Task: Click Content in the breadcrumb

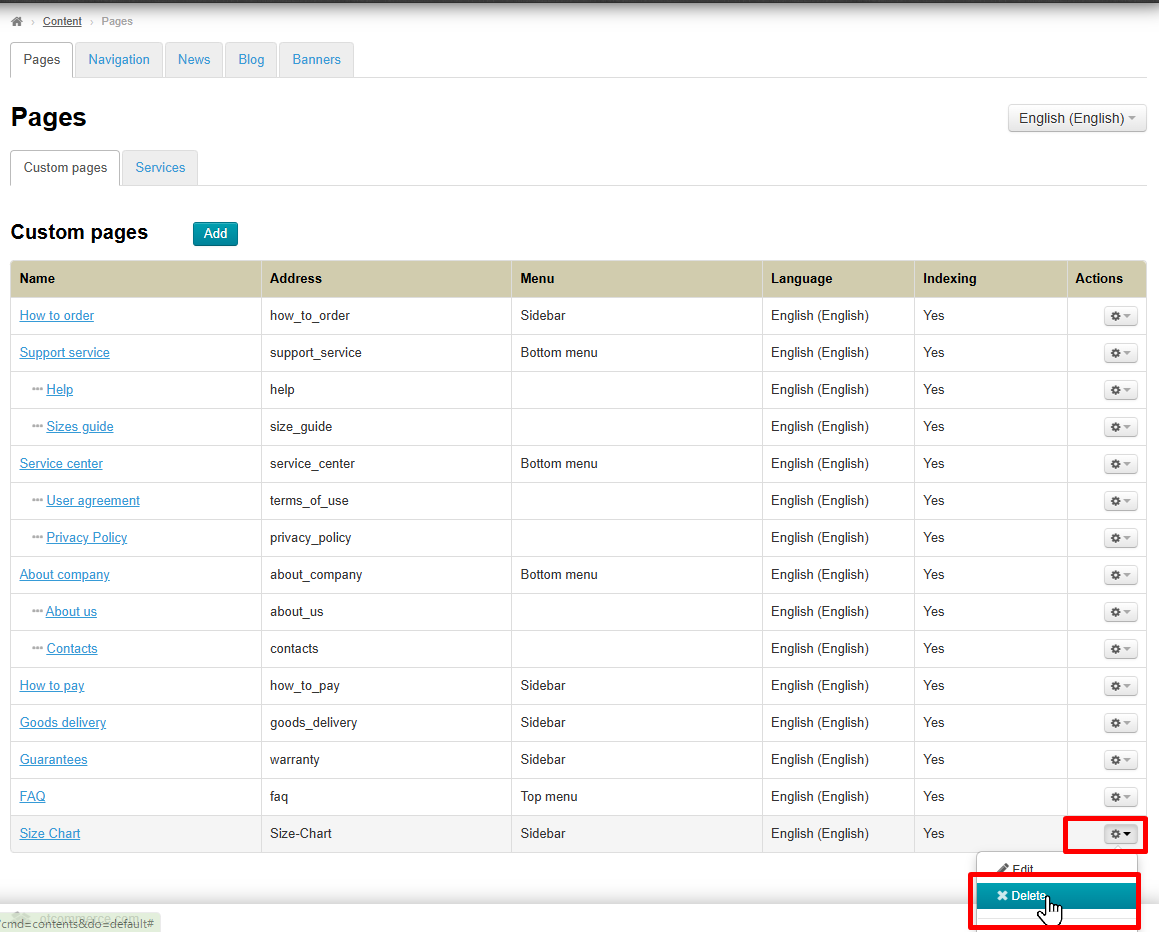Action: click(x=62, y=21)
